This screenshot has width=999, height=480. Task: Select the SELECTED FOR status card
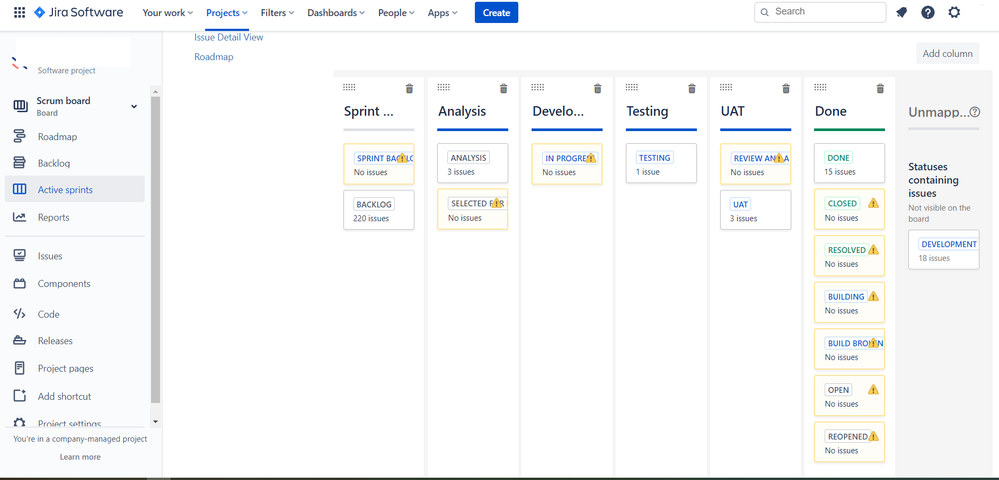473,209
